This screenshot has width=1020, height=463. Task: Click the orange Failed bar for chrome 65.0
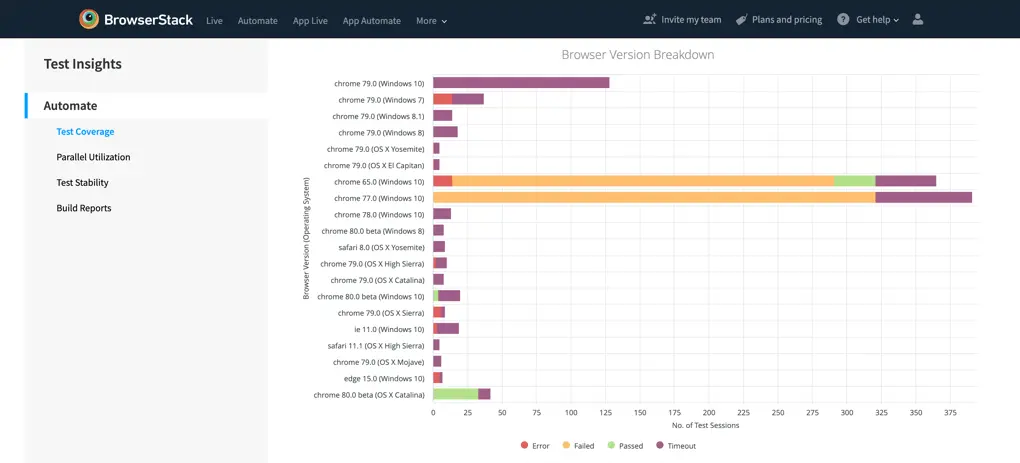tap(643, 181)
